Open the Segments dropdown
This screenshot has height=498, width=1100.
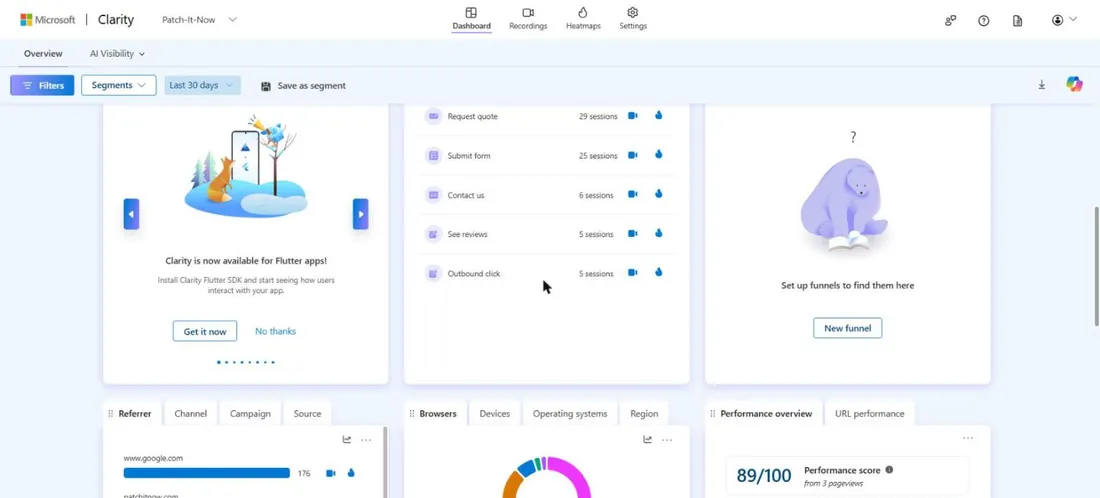point(119,85)
